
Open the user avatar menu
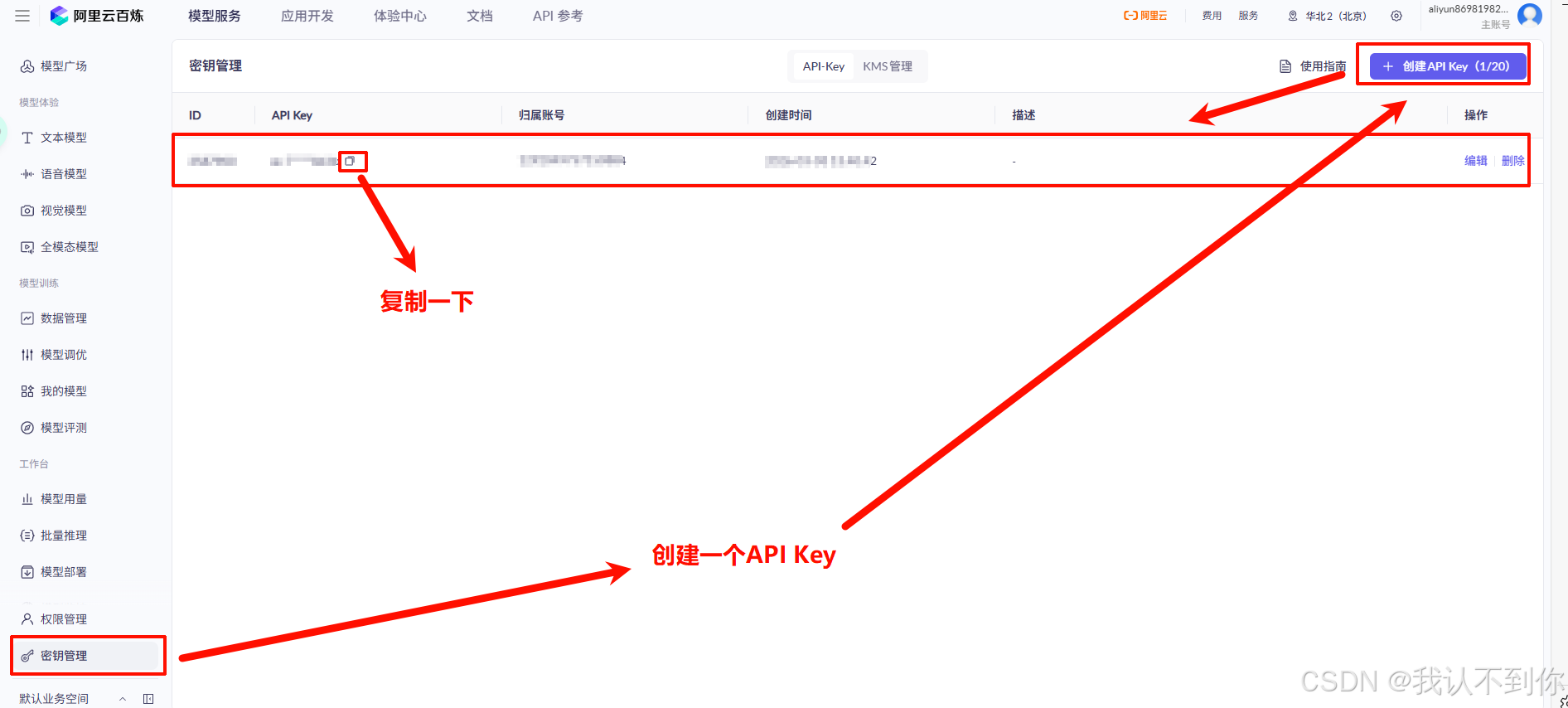1530,15
